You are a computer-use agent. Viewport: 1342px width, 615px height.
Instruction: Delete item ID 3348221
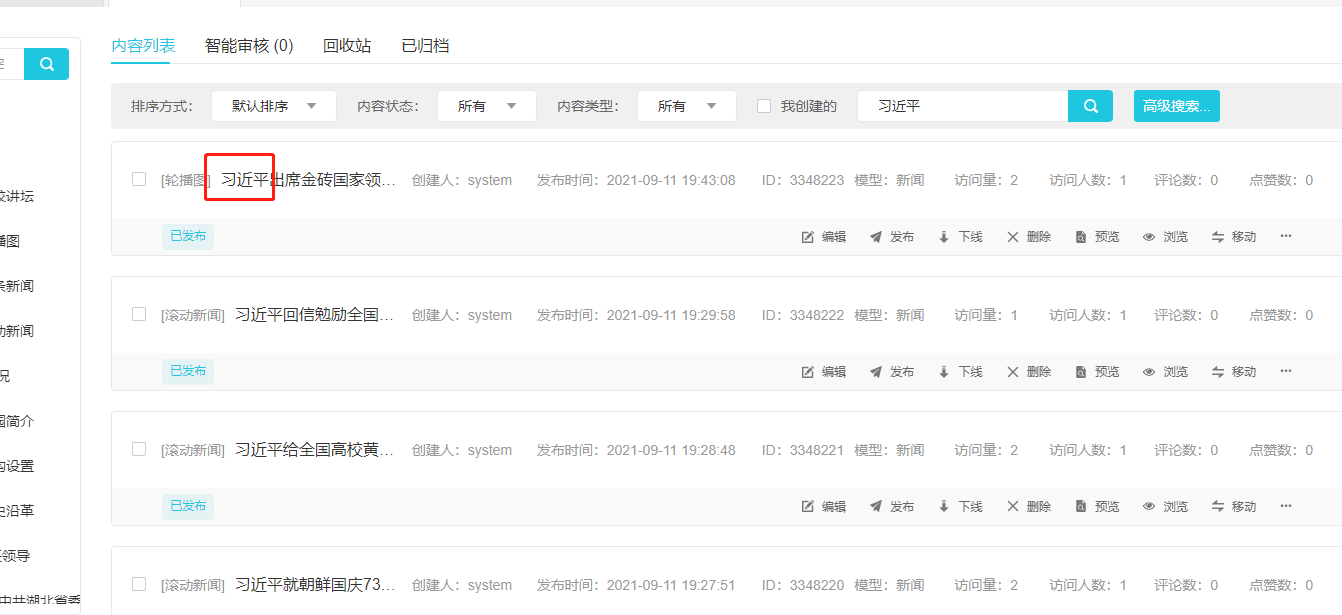(1029, 507)
